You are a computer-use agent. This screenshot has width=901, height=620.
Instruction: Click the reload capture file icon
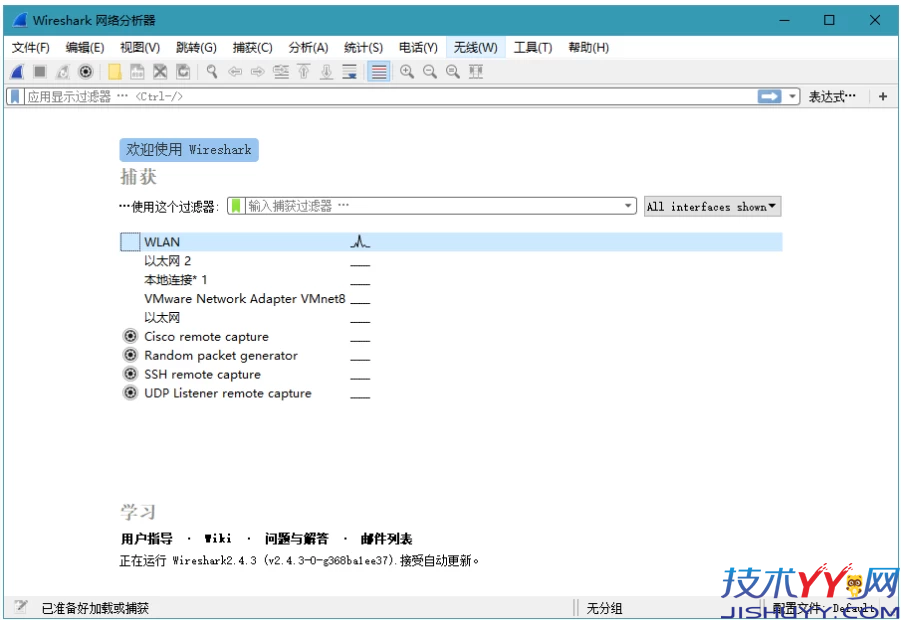point(183,71)
